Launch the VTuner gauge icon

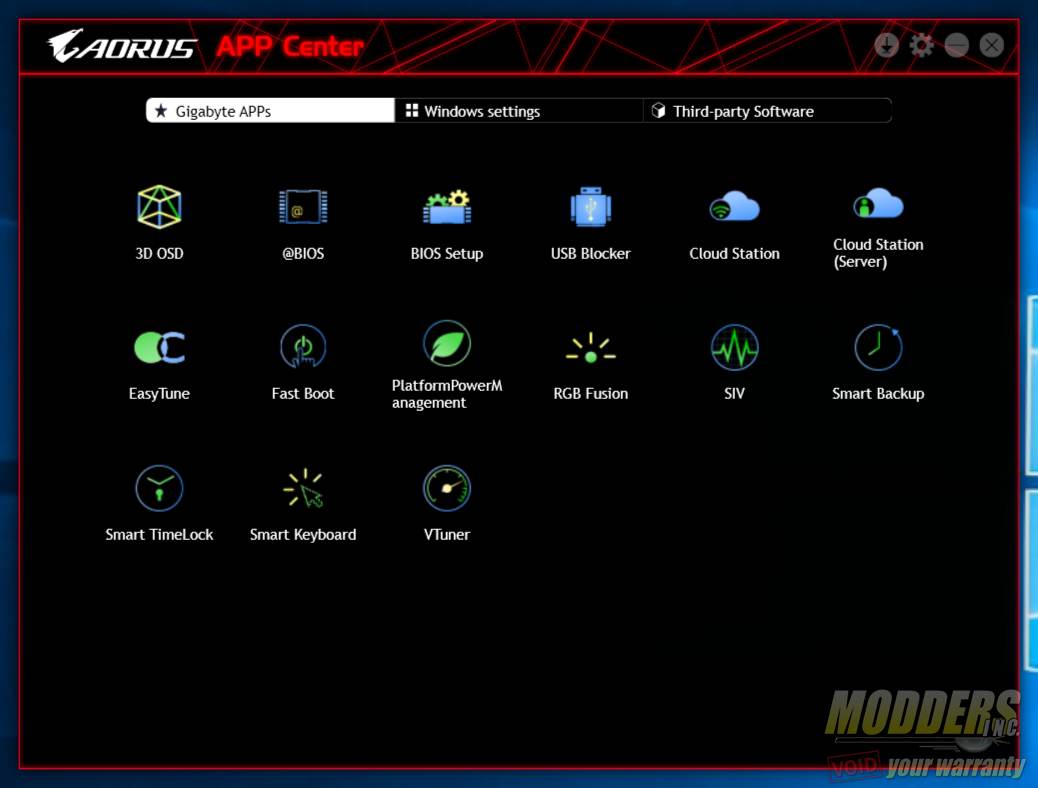point(447,488)
